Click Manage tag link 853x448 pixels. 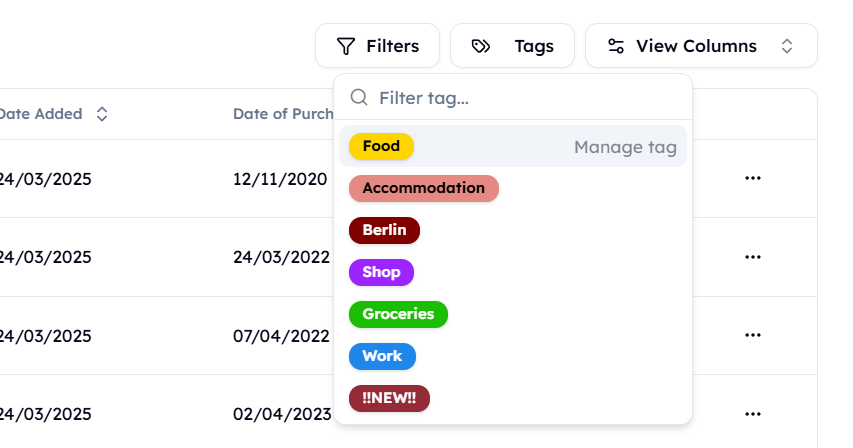[x=625, y=147]
